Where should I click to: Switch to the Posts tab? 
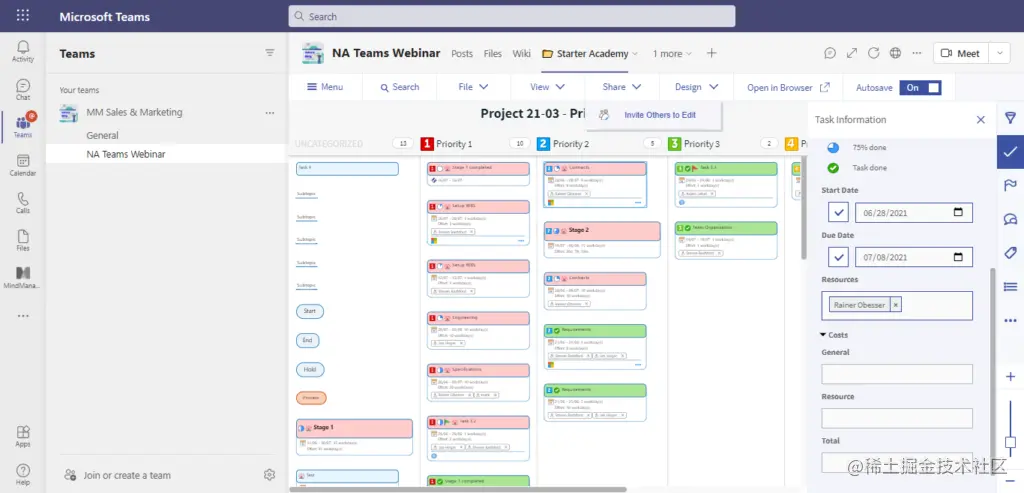coord(462,54)
